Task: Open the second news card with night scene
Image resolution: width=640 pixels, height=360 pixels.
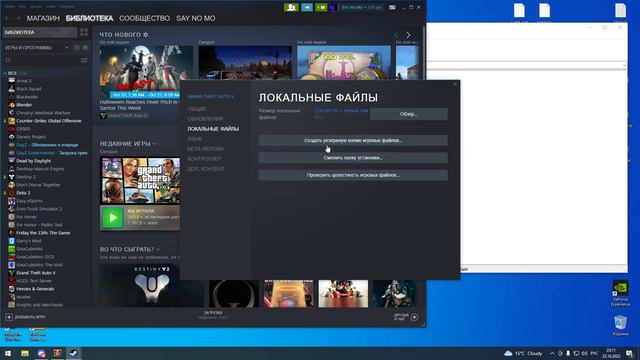Action: point(245,62)
